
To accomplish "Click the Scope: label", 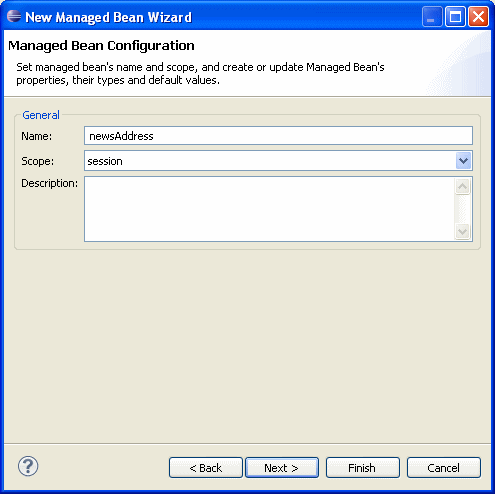I will pos(37,161).
